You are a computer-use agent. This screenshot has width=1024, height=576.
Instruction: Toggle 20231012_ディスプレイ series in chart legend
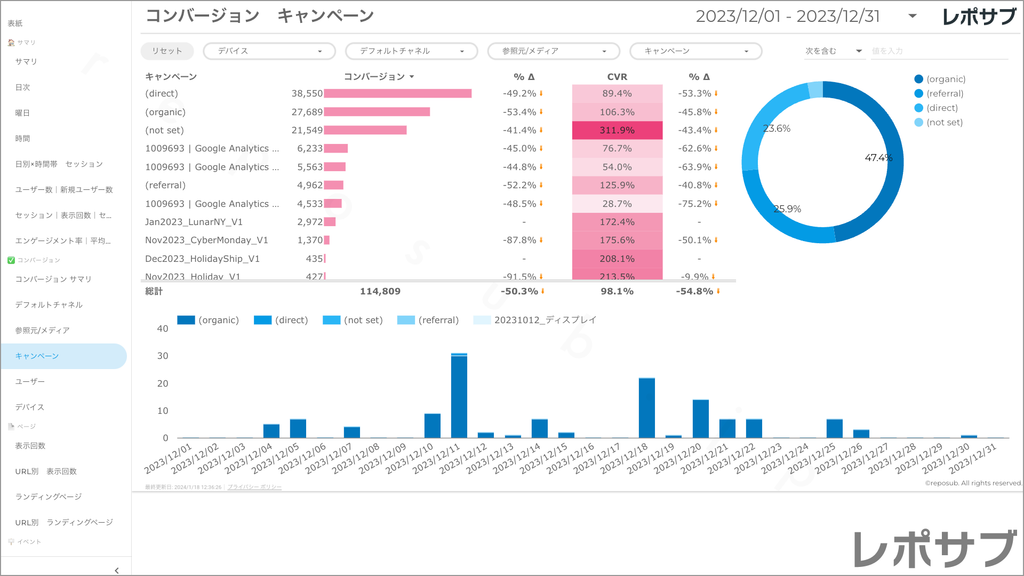482,320
